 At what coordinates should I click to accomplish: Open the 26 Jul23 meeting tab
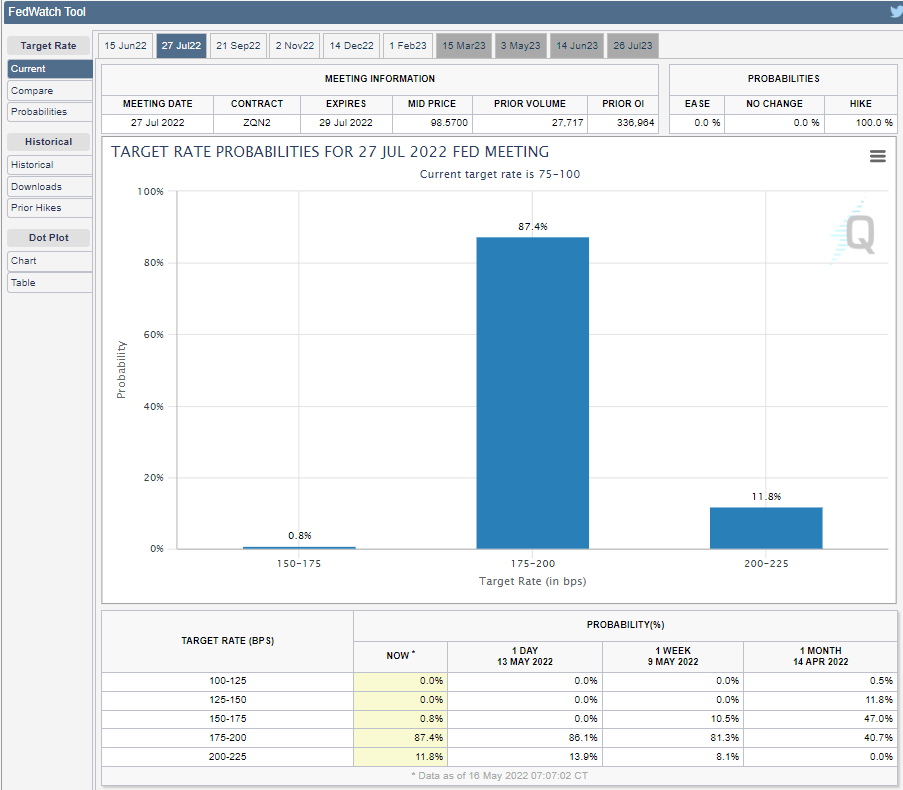click(633, 46)
